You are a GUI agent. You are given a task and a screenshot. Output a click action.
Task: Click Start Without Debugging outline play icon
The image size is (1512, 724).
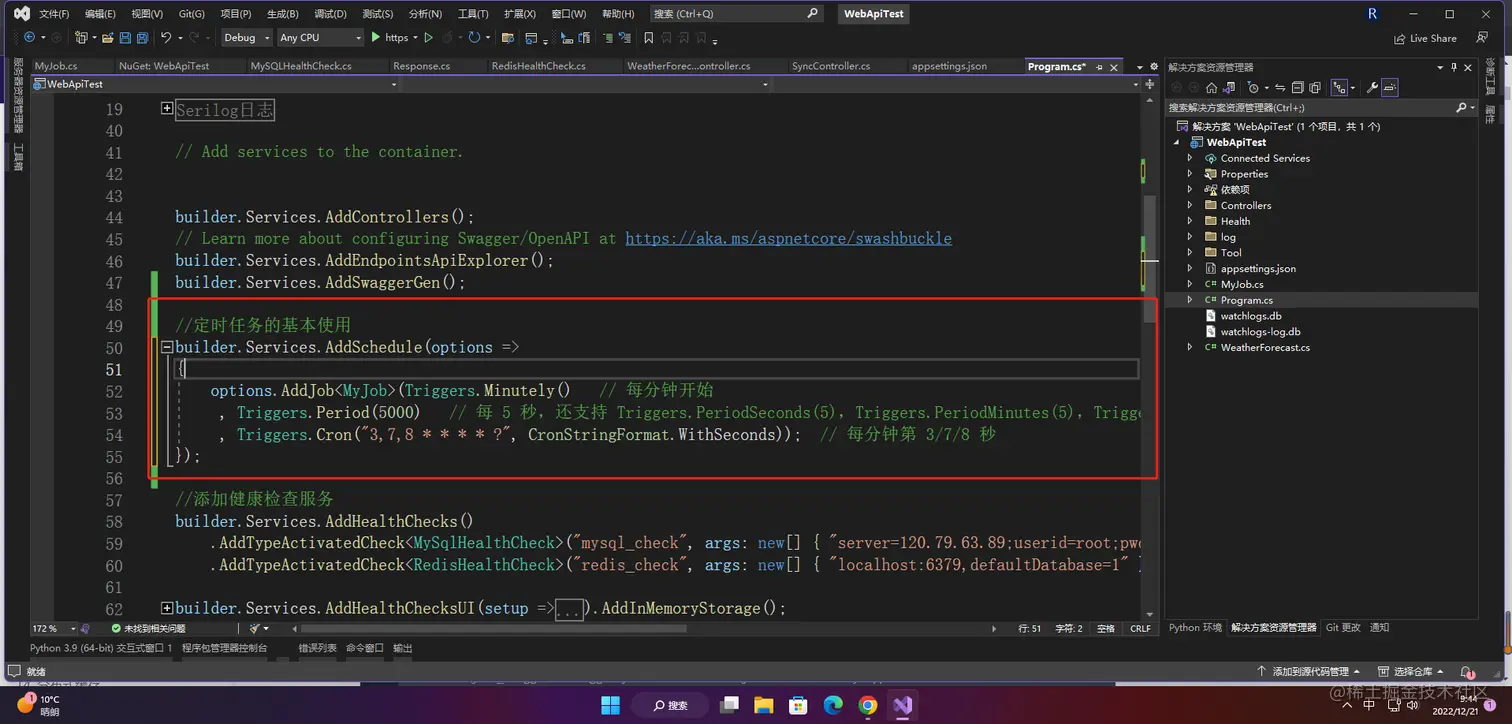pyautogui.click(x=428, y=37)
